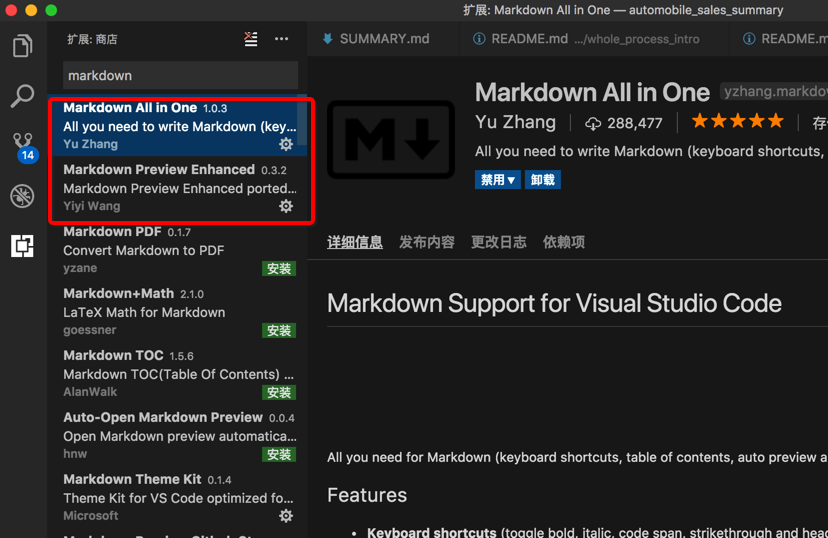Select the Markdown PDF list entry
828x538 pixels.
[177, 249]
